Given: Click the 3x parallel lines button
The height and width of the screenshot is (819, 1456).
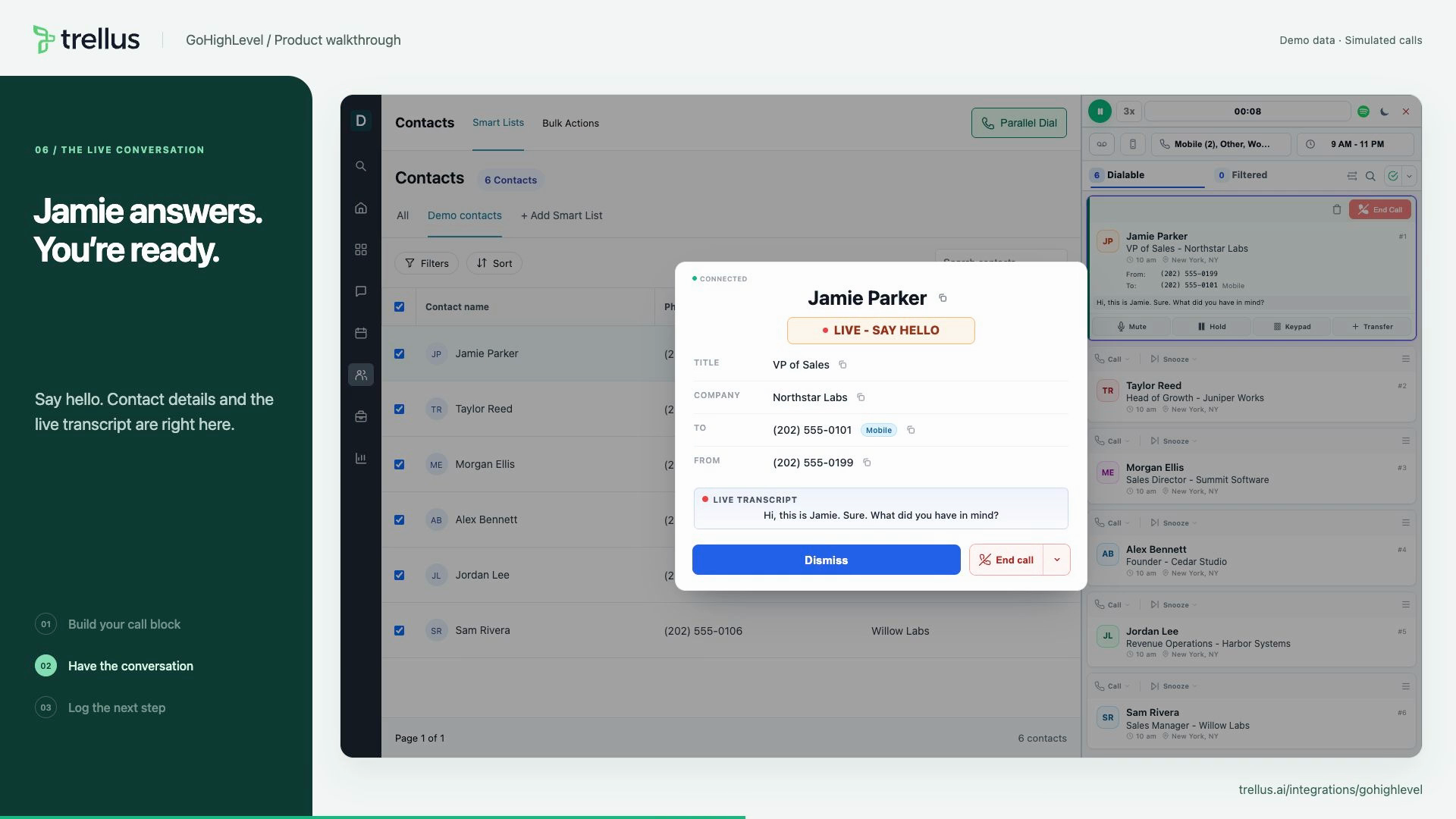Looking at the screenshot, I should (1129, 111).
